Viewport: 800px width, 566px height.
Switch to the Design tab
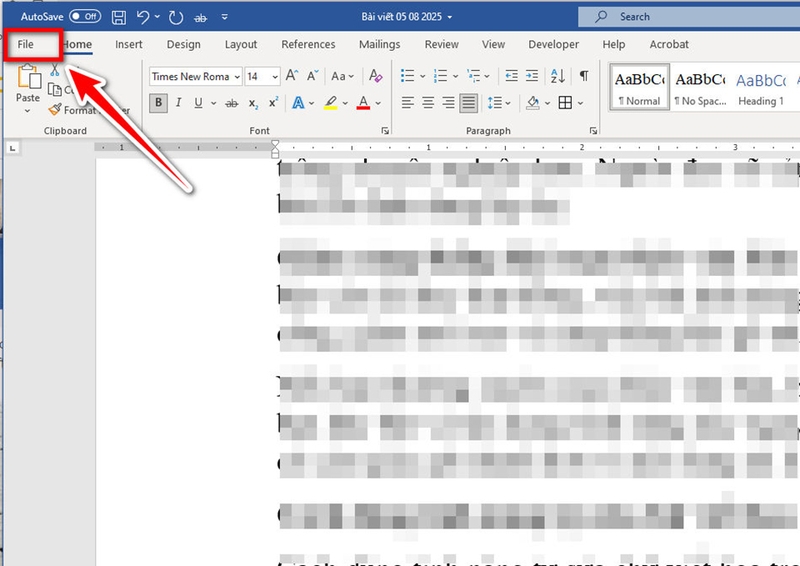(x=183, y=44)
